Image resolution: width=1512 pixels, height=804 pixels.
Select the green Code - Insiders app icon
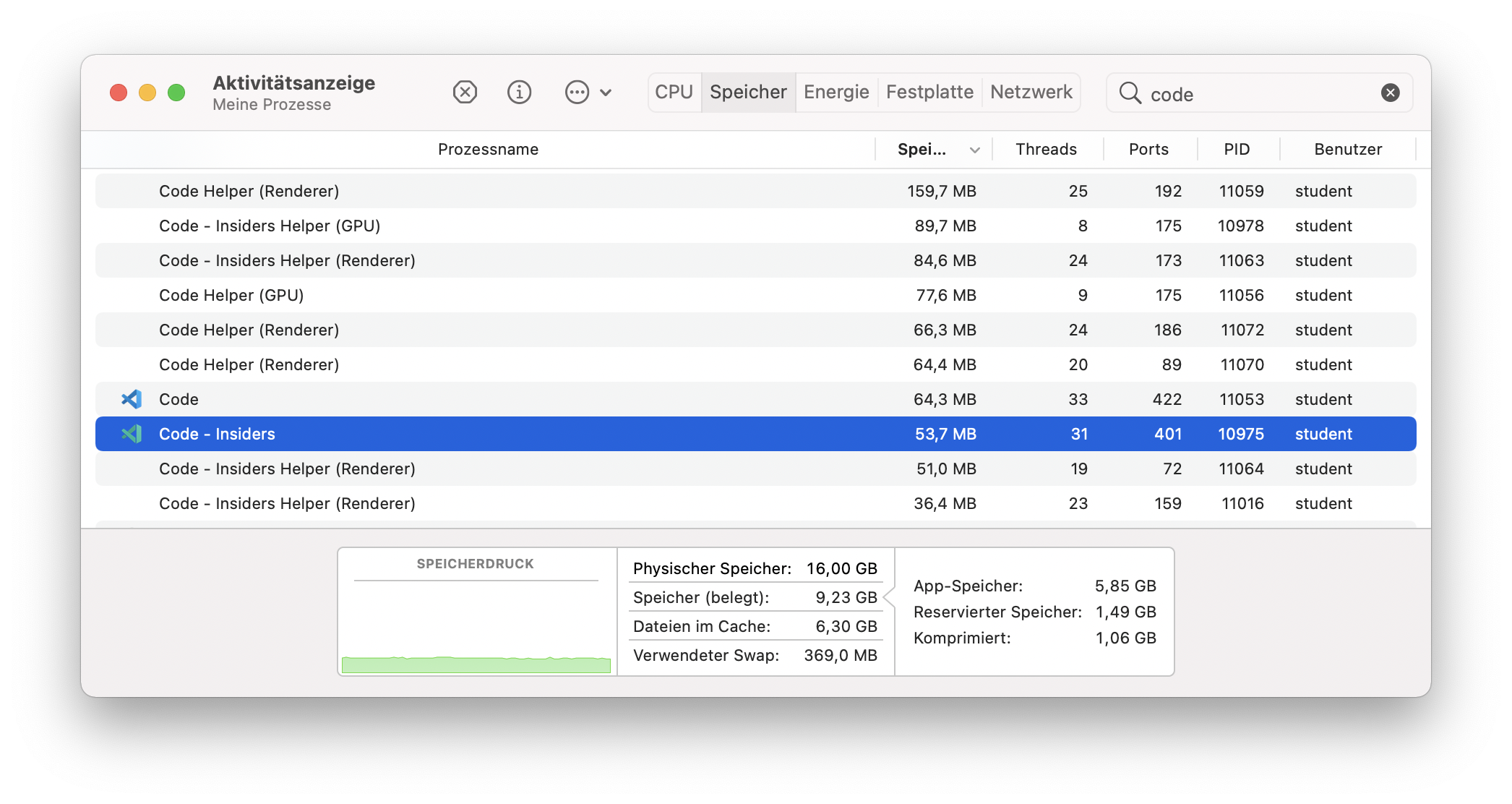pyautogui.click(x=132, y=434)
